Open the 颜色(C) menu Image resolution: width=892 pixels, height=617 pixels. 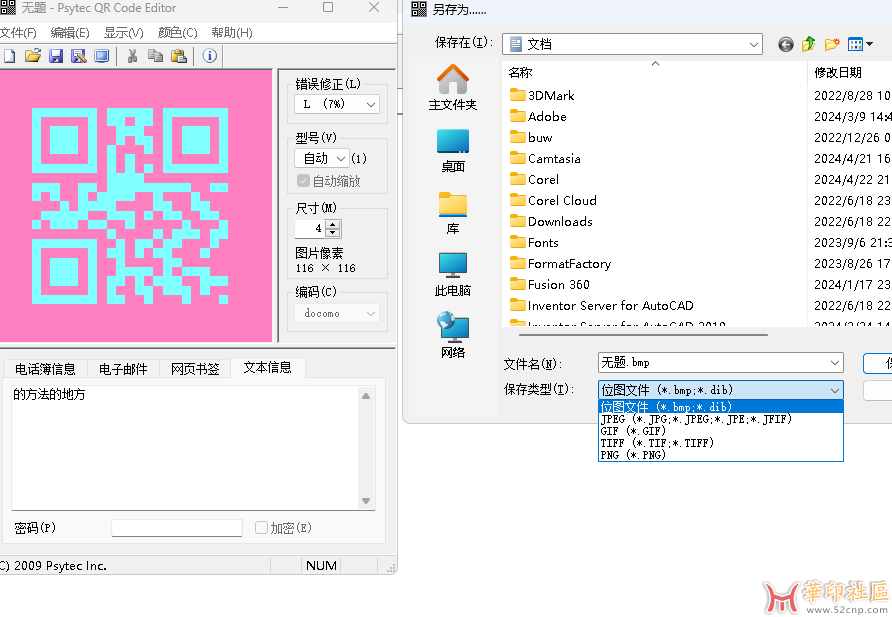[177, 32]
